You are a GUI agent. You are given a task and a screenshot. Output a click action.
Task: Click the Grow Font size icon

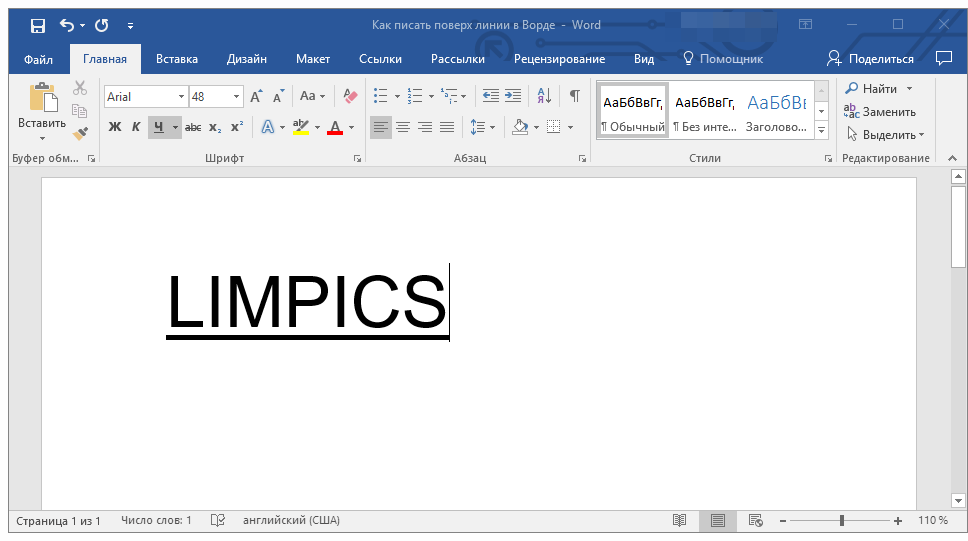tap(256, 96)
